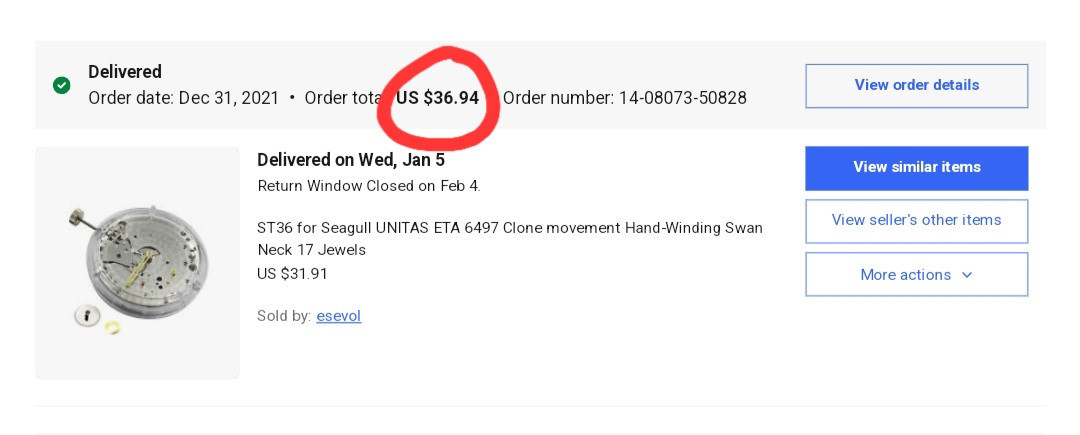The width and height of the screenshot is (1080, 435).
Task: Click the chevron arrow beside More actions
Action: (966, 275)
